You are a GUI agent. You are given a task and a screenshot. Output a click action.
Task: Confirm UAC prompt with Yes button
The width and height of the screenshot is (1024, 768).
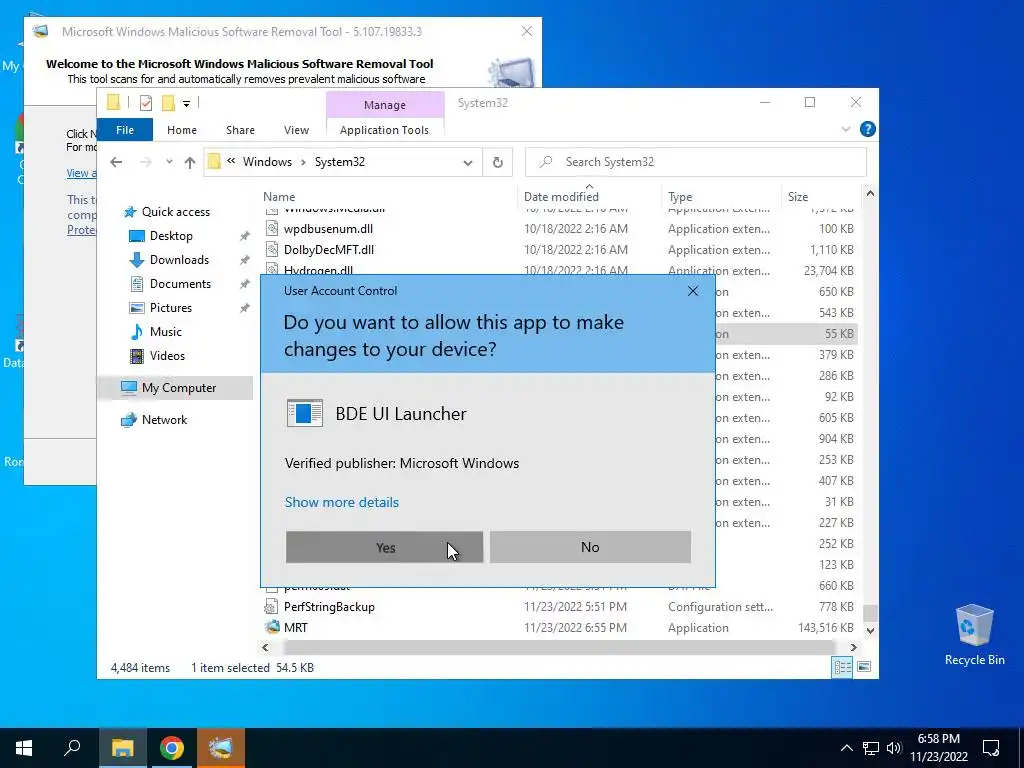(x=384, y=547)
